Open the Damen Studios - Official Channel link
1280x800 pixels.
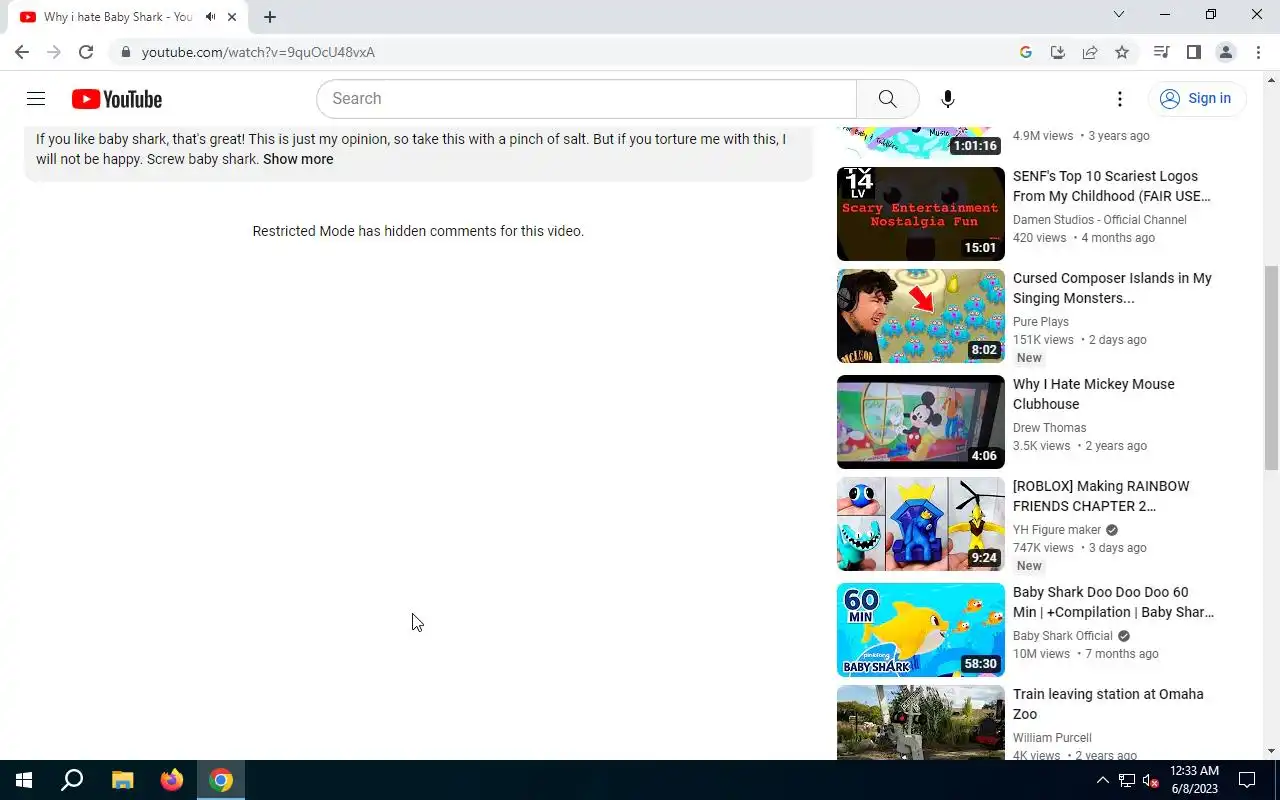[1100, 220]
